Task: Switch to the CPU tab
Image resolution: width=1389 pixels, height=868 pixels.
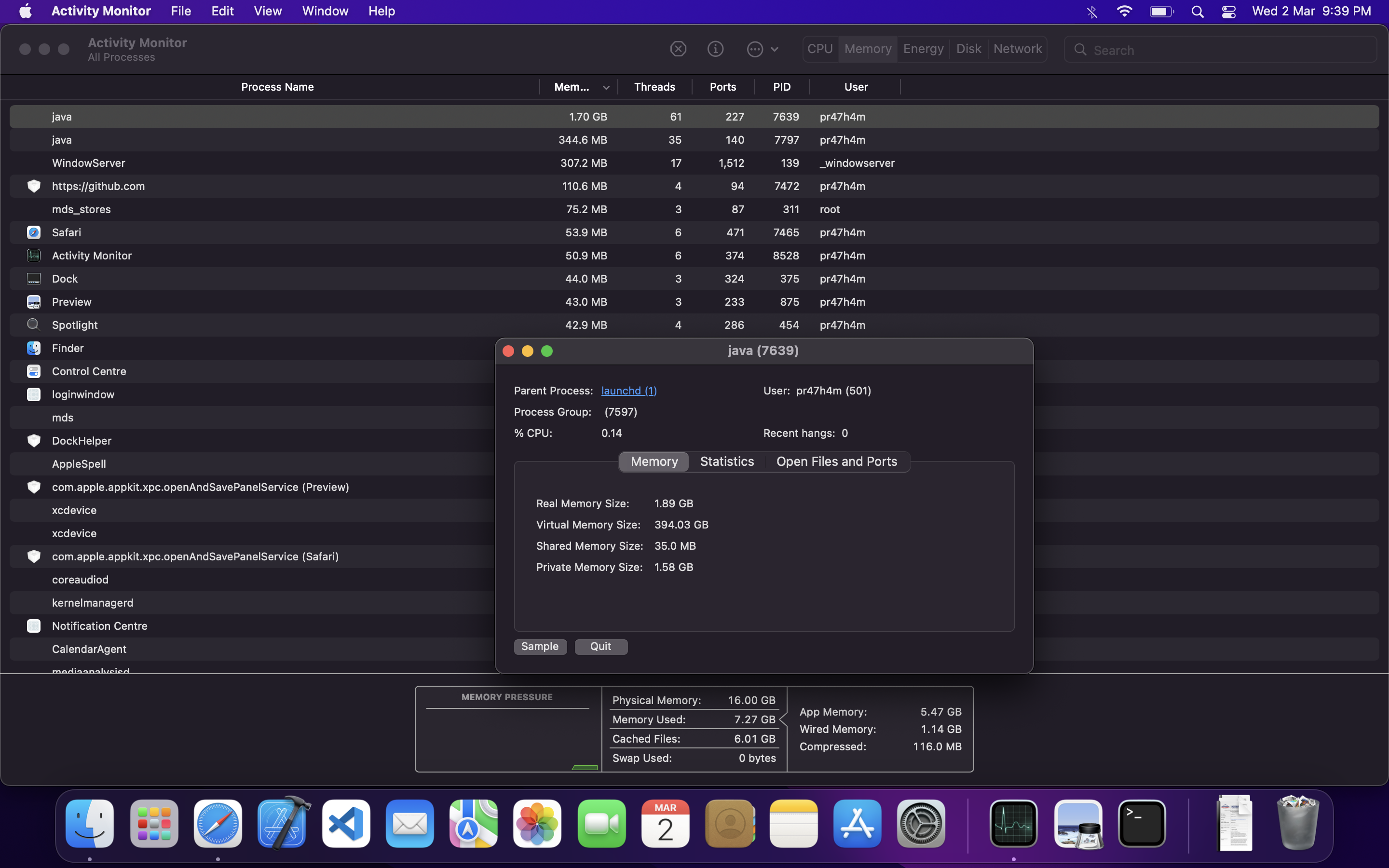Action: pyautogui.click(x=819, y=49)
